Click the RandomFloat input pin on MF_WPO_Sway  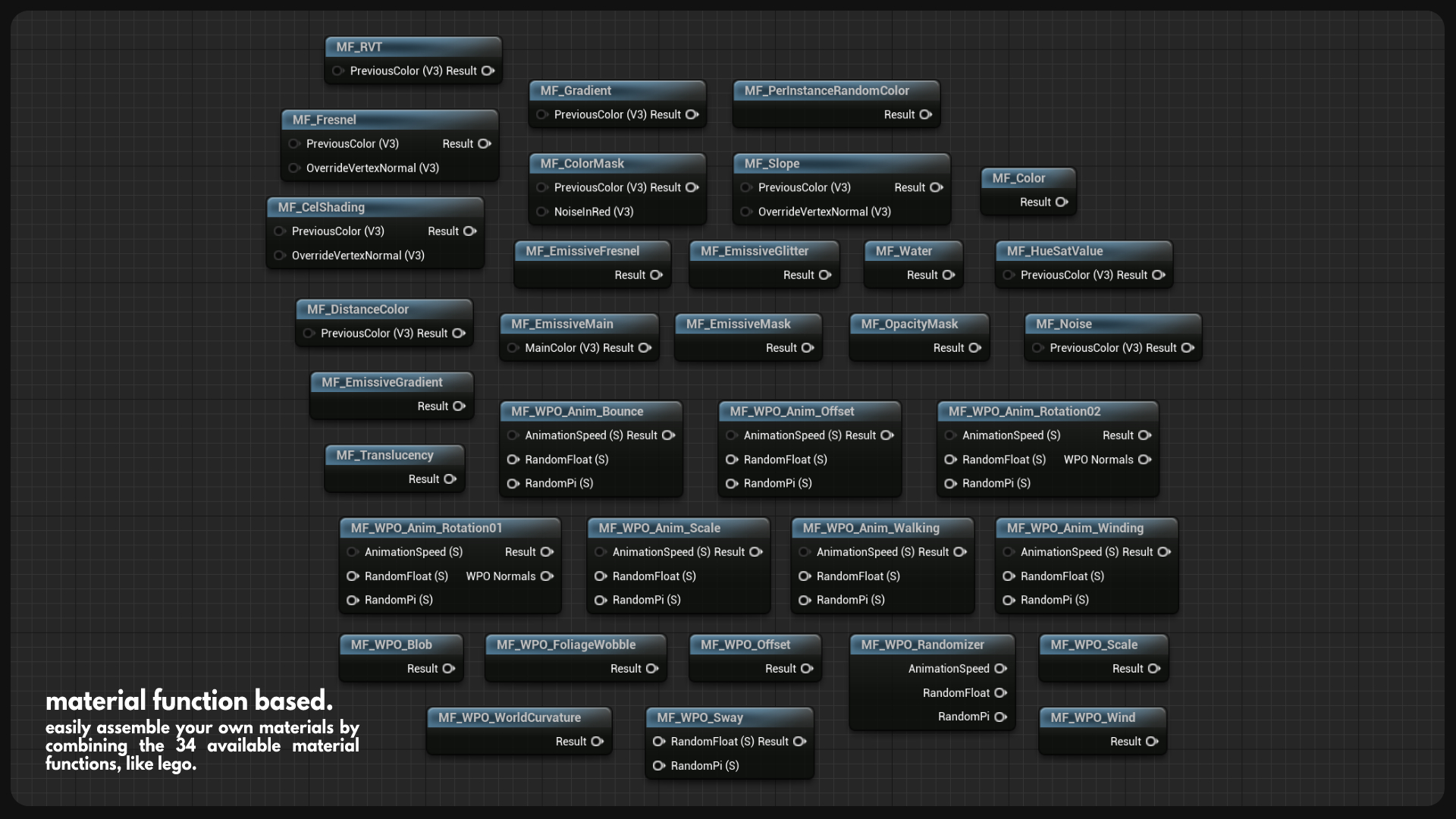pos(658,742)
